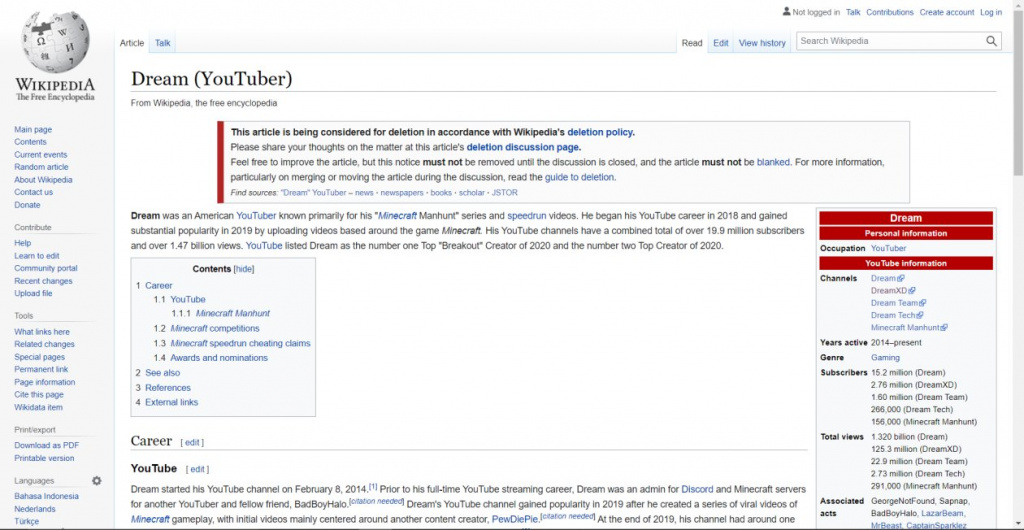Click Cite this page link
The image size is (1024, 530).
(x=39, y=395)
